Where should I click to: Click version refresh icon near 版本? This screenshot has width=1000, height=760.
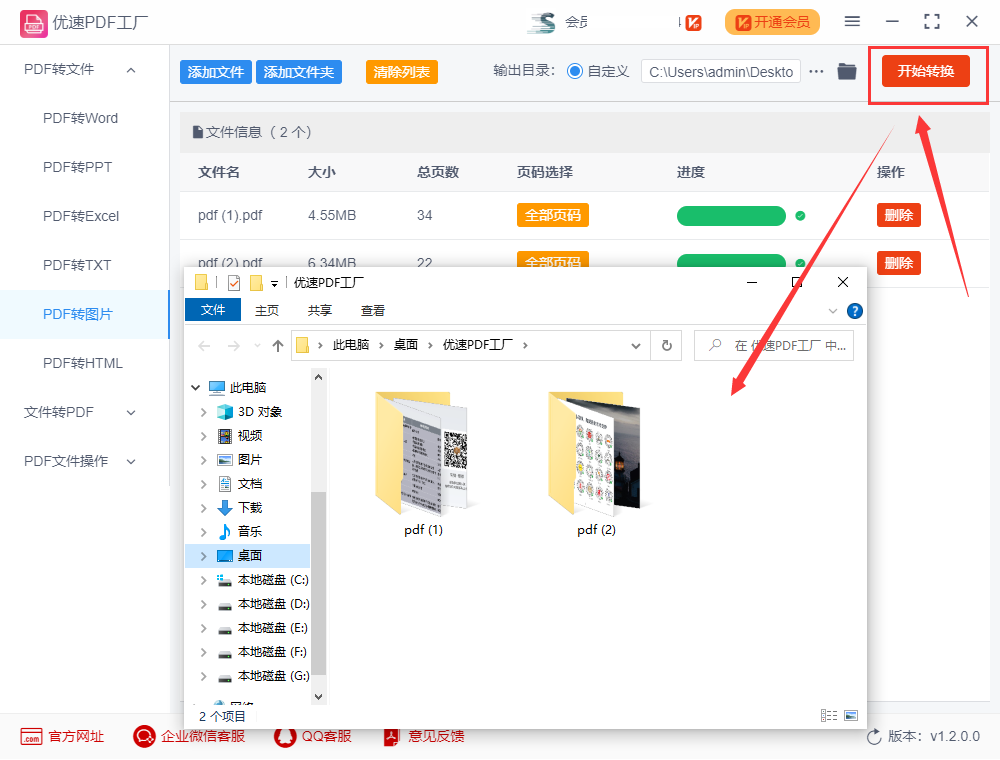point(874,736)
